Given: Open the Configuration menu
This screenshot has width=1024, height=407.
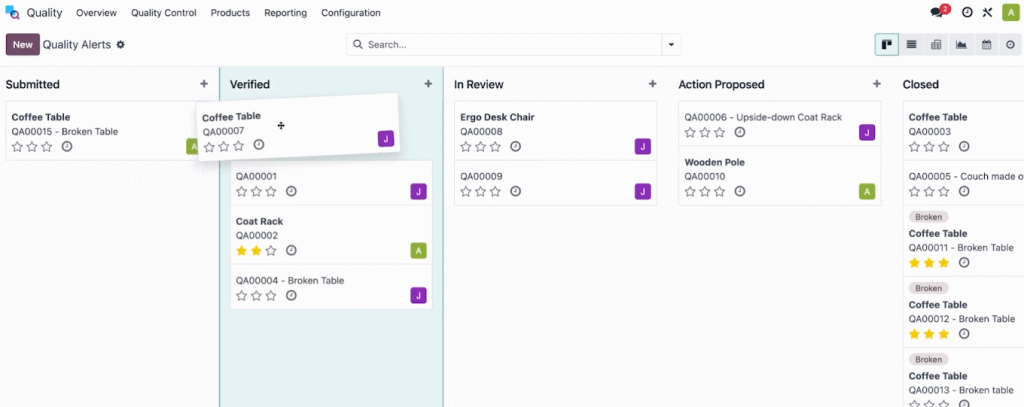Looking at the screenshot, I should 351,12.
